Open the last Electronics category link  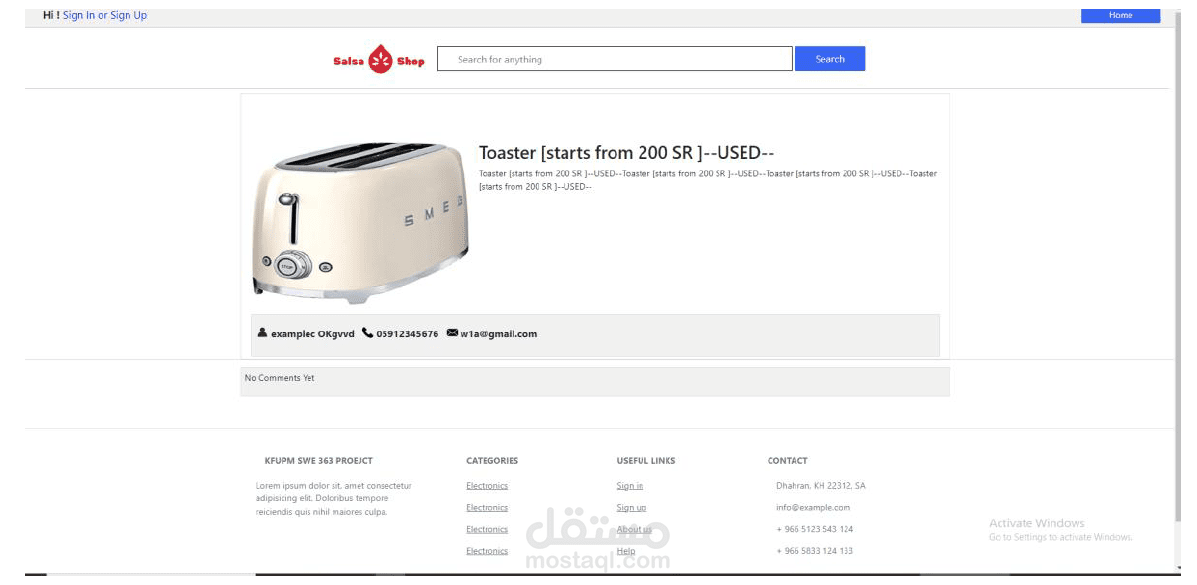[x=487, y=551]
